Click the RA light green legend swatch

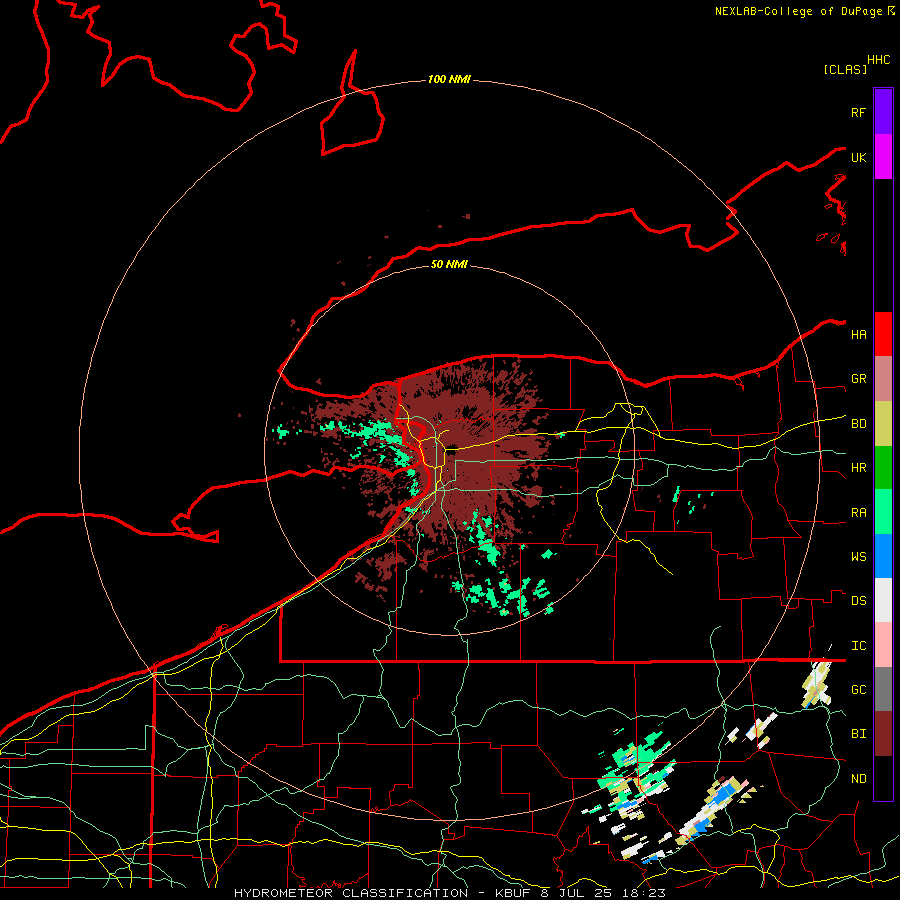coord(883,512)
